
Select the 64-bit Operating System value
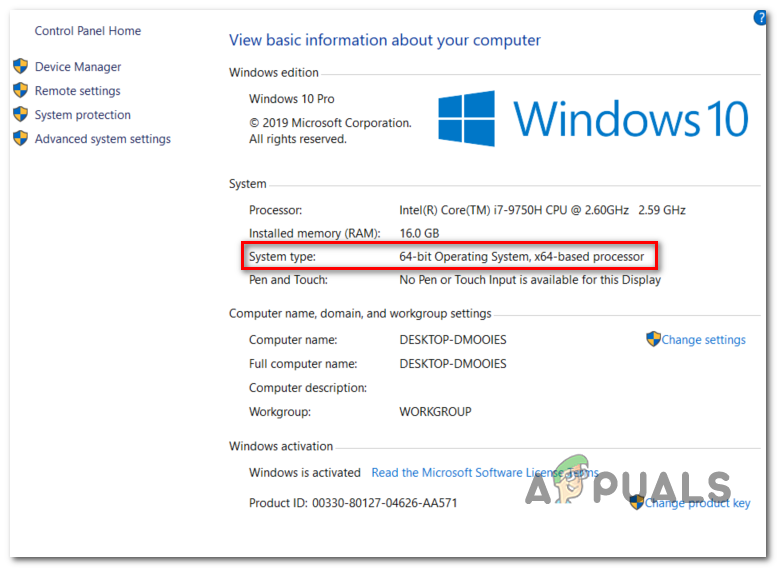[521, 256]
